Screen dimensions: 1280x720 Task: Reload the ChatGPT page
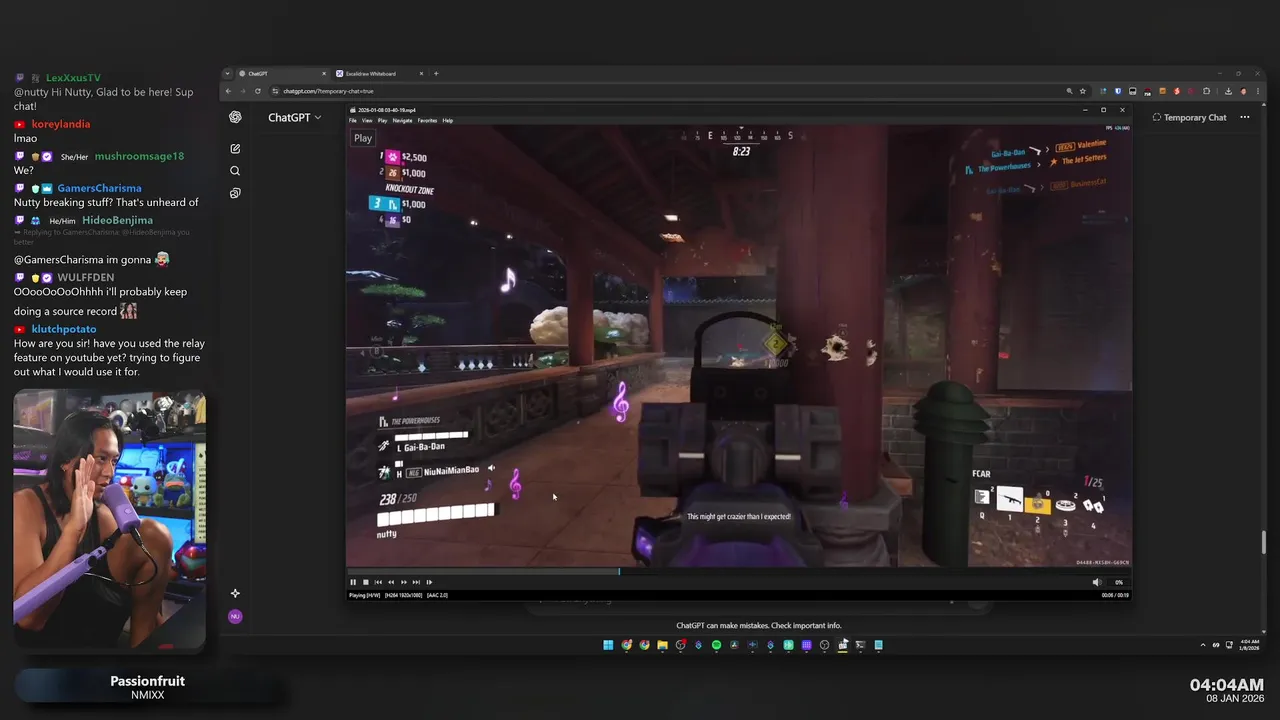click(258, 91)
